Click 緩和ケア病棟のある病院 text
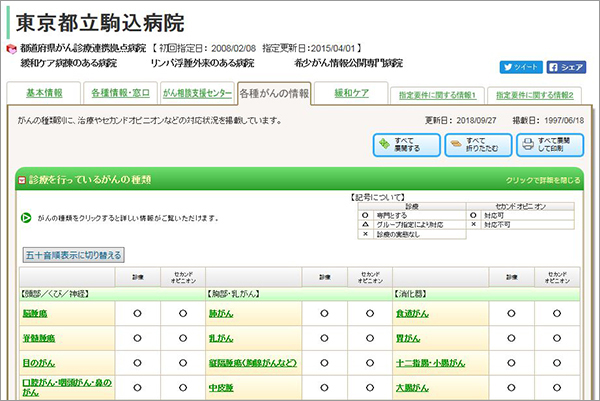Viewport: 600px width, 401px height. coord(69,63)
